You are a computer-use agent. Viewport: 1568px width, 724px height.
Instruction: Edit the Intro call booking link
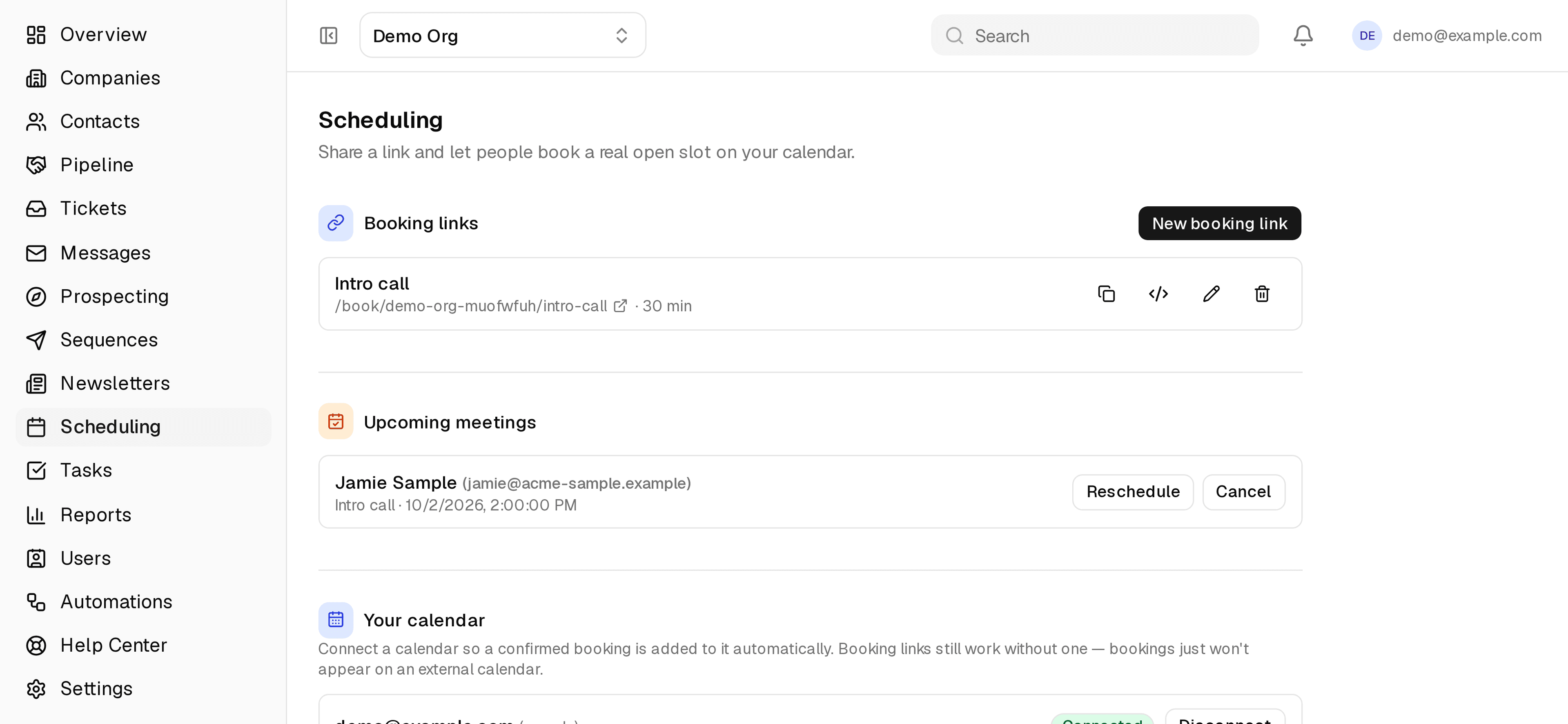[1211, 294]
